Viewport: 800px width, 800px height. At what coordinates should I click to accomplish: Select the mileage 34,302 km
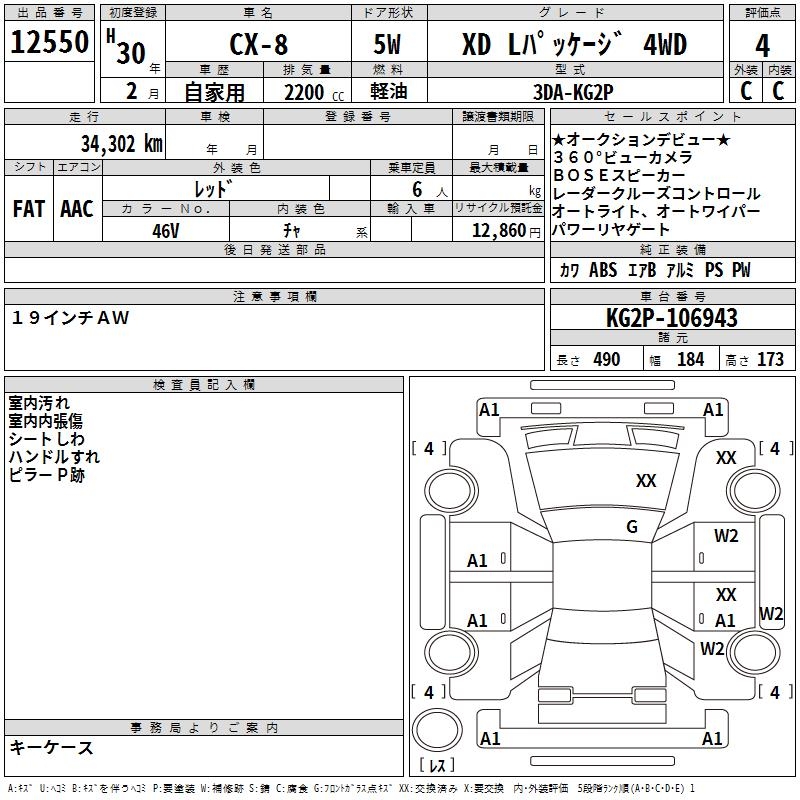point(122,144)
